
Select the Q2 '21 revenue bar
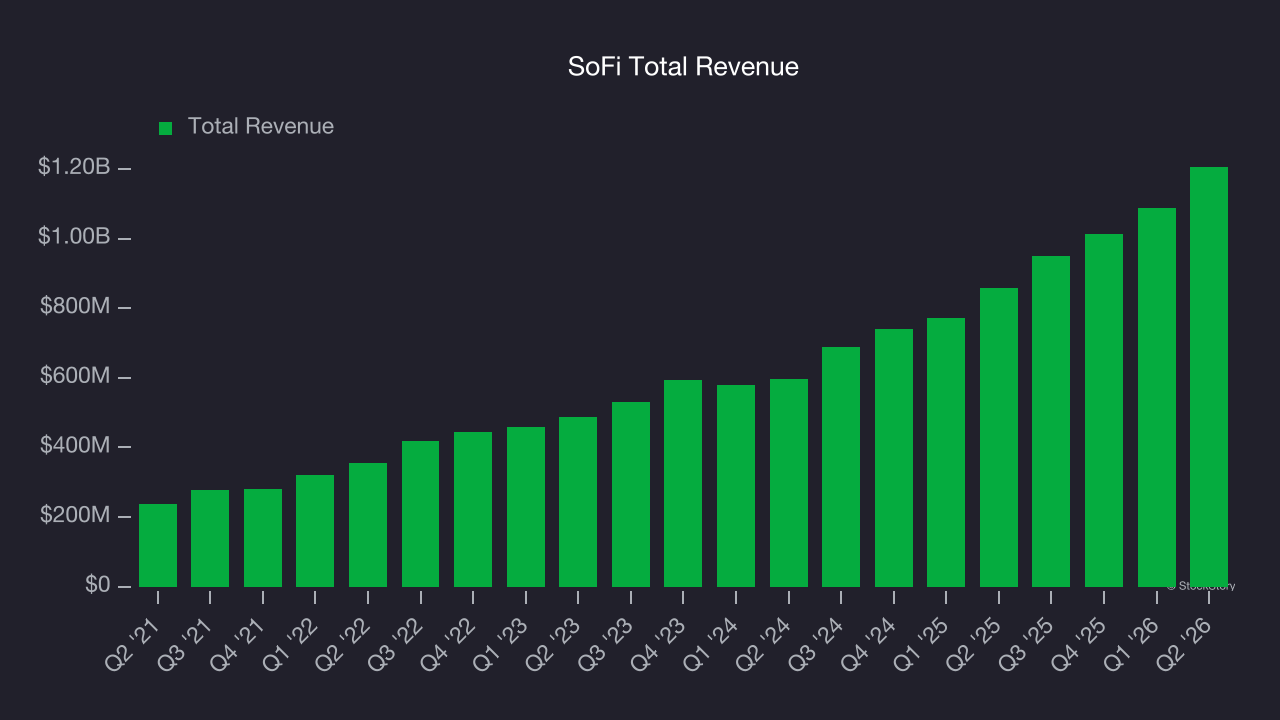click(158, 545)
